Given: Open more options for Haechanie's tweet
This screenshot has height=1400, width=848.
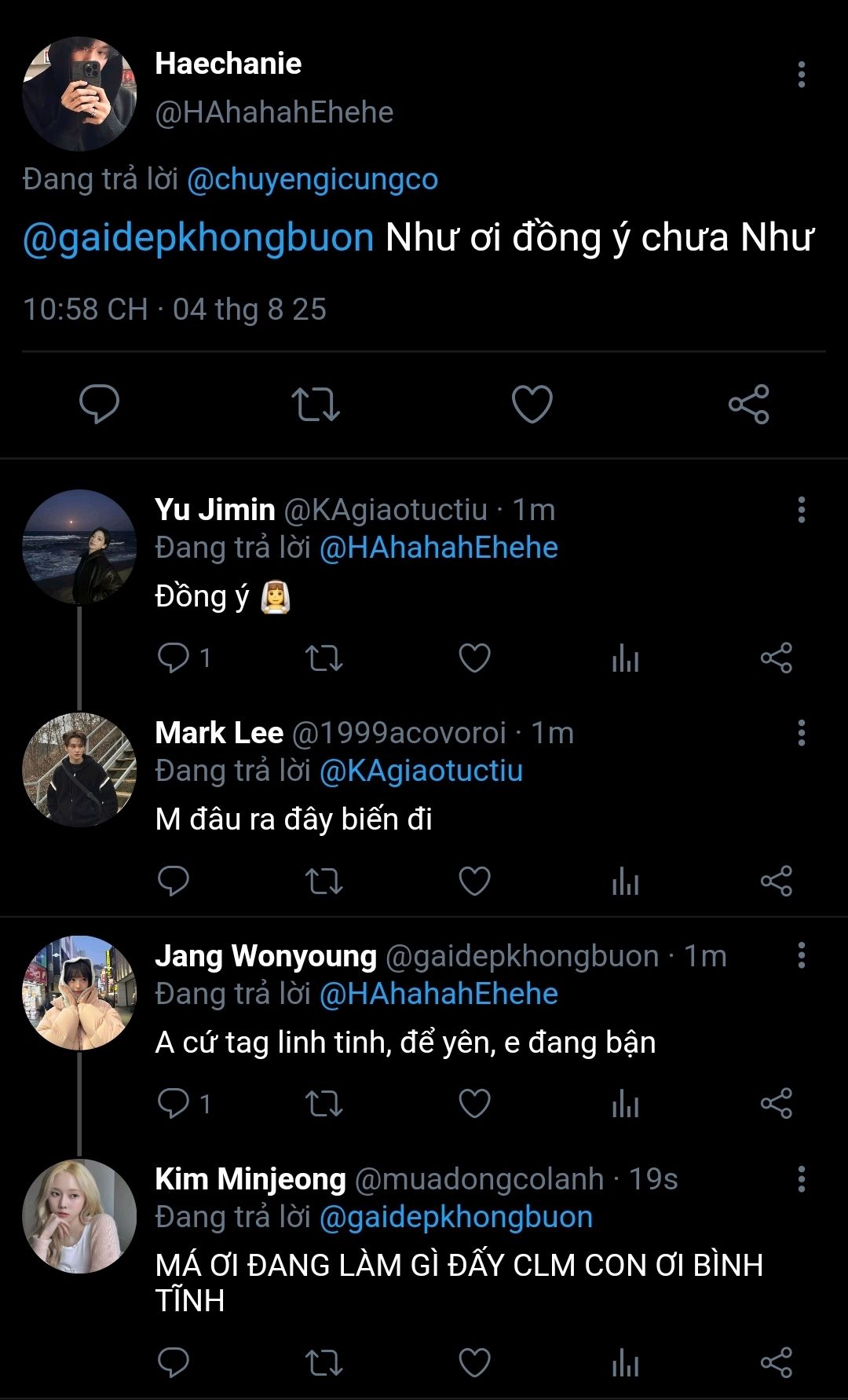Looking at the screenshot, I should coord(801,75).
